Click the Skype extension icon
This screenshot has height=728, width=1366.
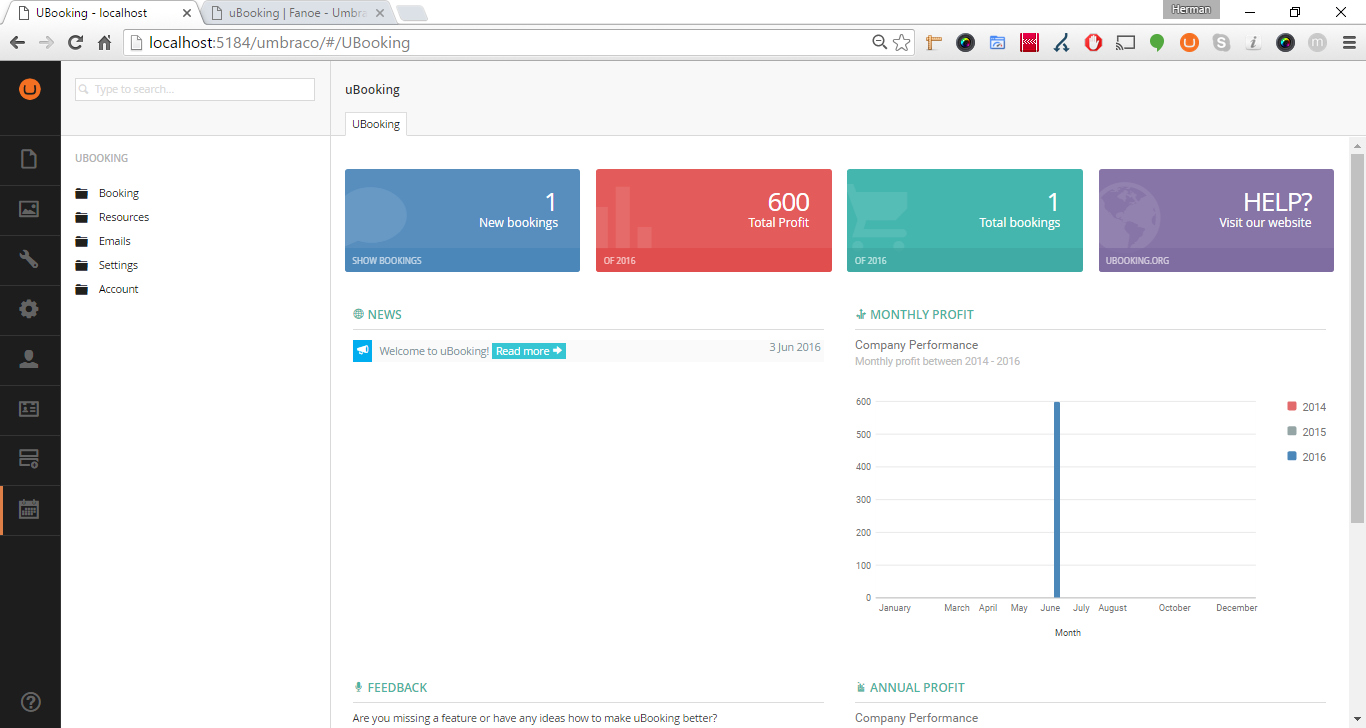pos(1221,43)
